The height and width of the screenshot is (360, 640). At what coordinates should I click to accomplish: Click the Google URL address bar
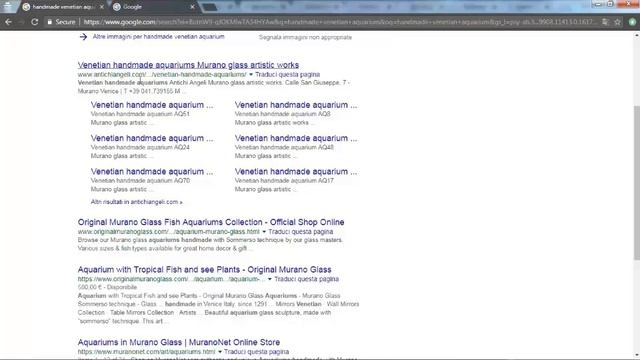point(339,22)
